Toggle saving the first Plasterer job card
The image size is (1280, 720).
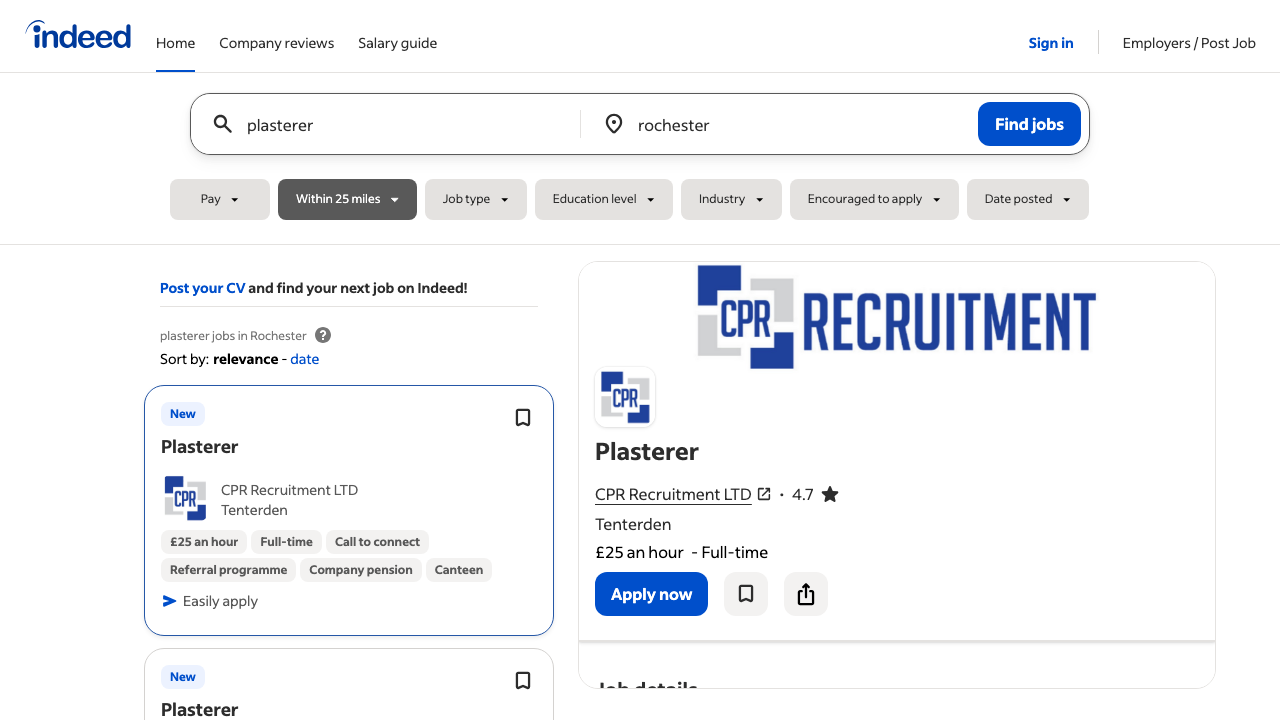point(522,417)
